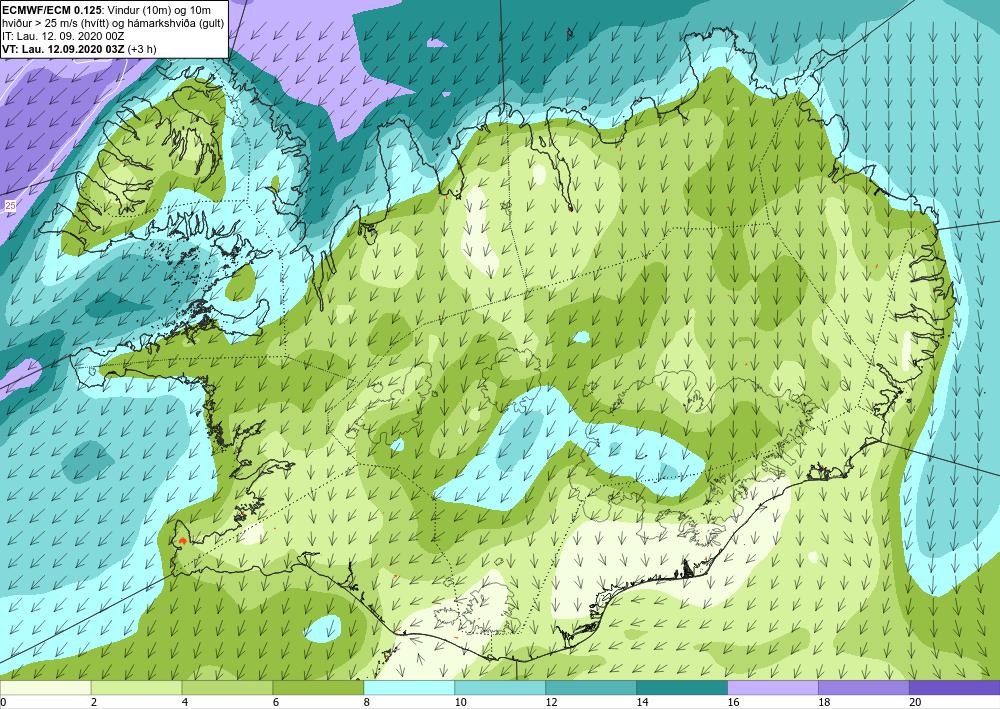
Task: Click the '12' legend scale label
Action: 551,702
